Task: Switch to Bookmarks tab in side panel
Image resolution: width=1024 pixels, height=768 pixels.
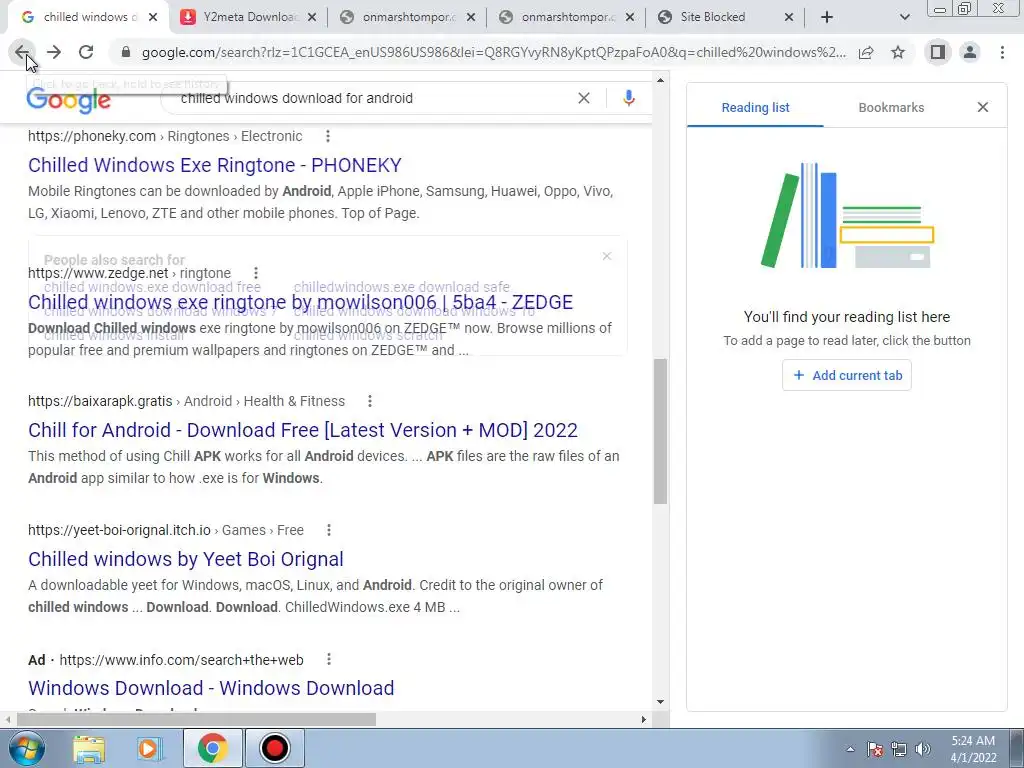Action: point(891,108)
